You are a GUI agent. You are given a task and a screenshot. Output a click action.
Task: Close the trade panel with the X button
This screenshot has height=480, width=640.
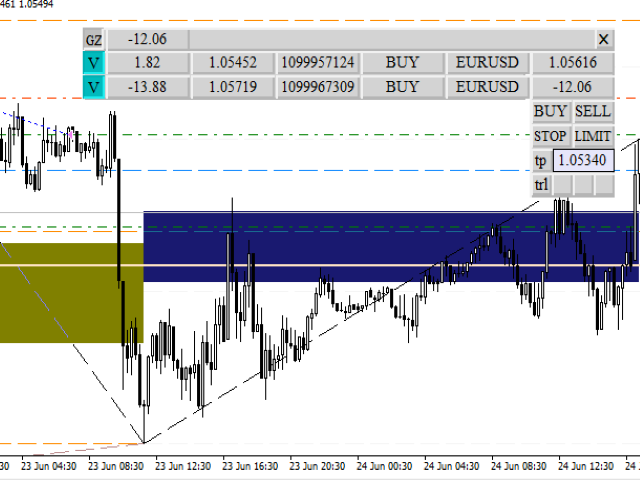click(x=603, y=40)
